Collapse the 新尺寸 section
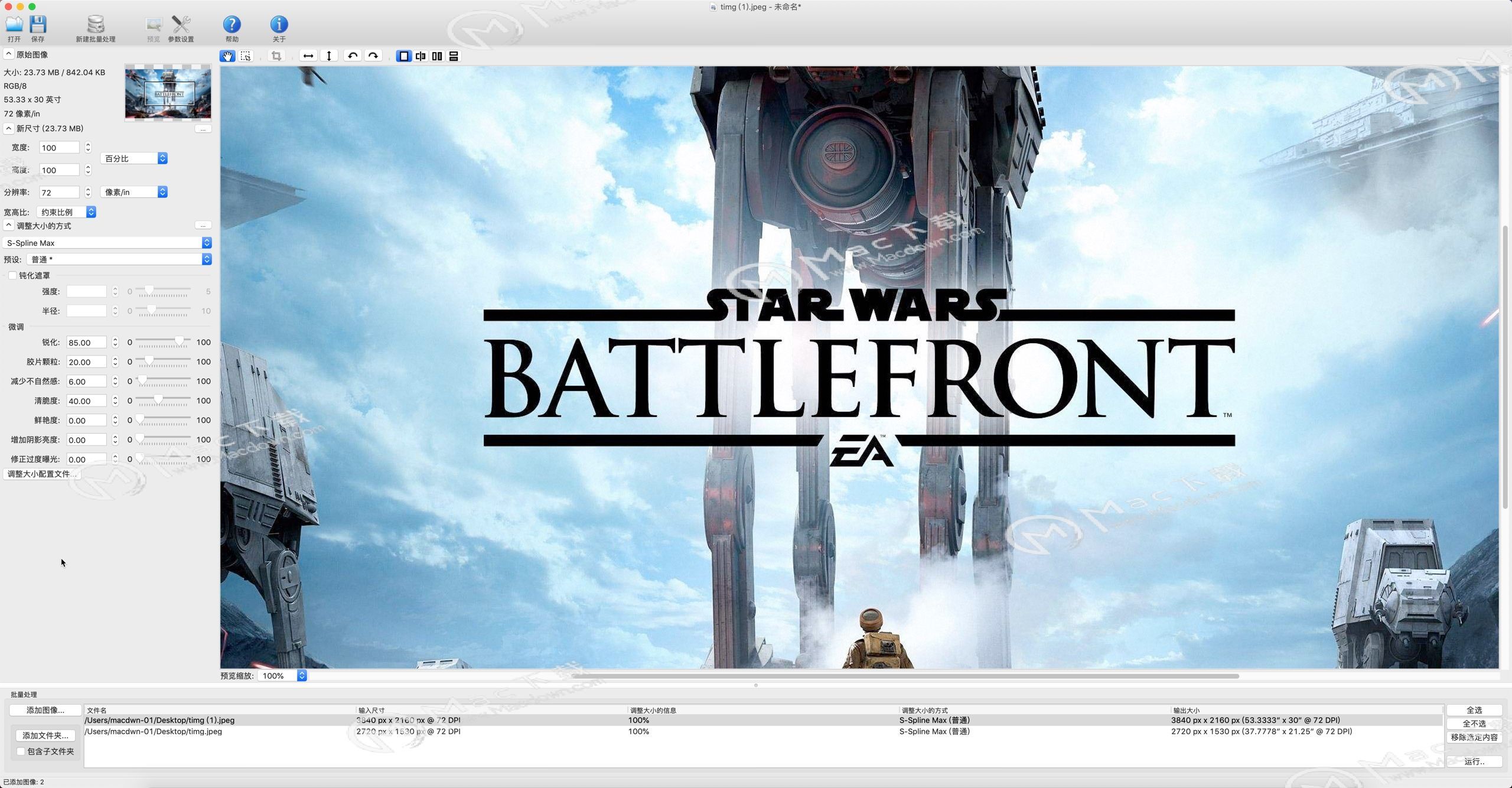The height and width of the screenshot is (788, 1512). tap(8, 128)
